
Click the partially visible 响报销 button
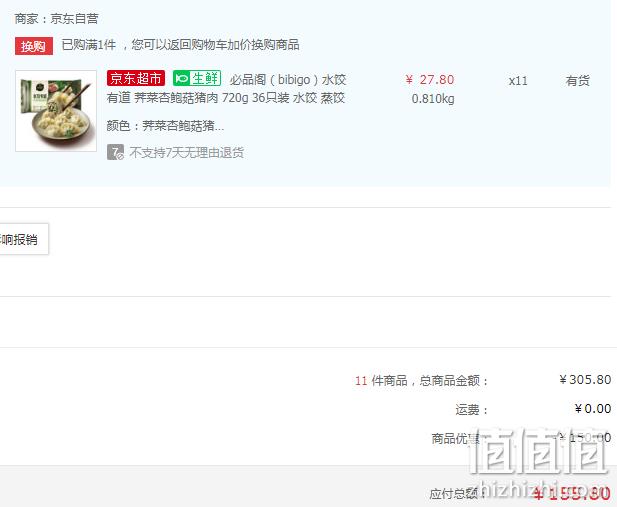tap(24, 239)
